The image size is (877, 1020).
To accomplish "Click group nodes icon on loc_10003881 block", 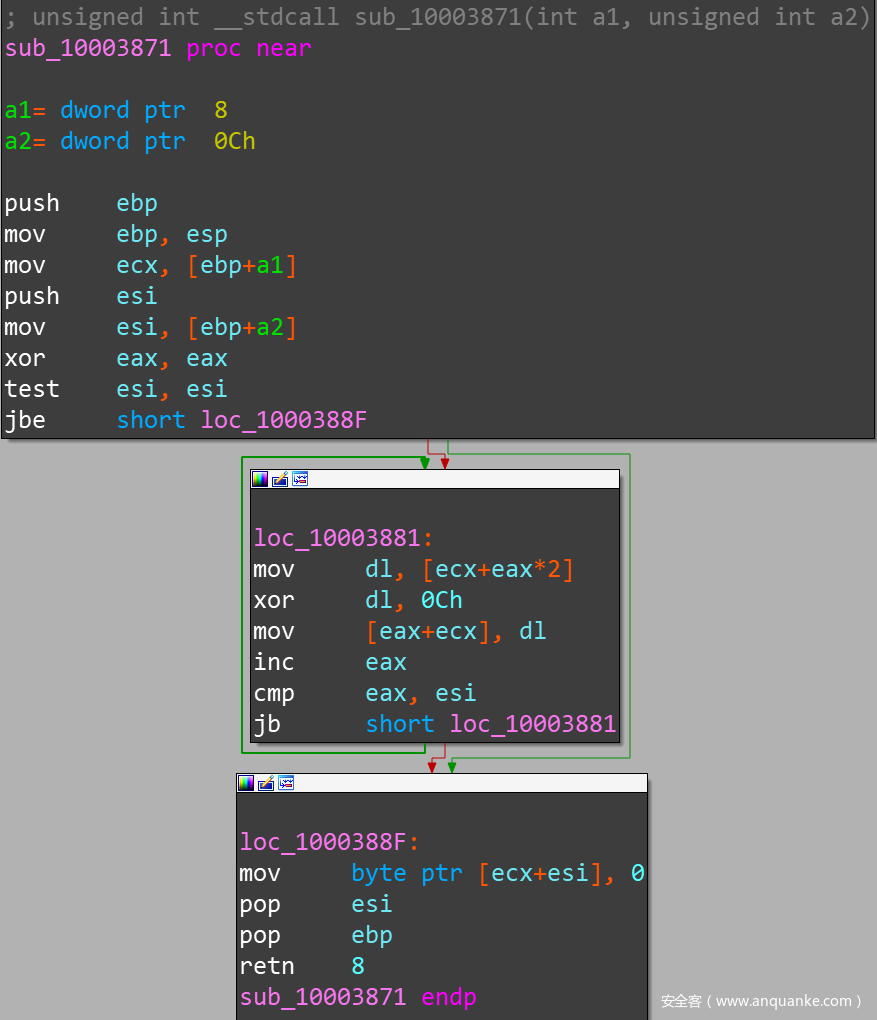I will point(299,479).
